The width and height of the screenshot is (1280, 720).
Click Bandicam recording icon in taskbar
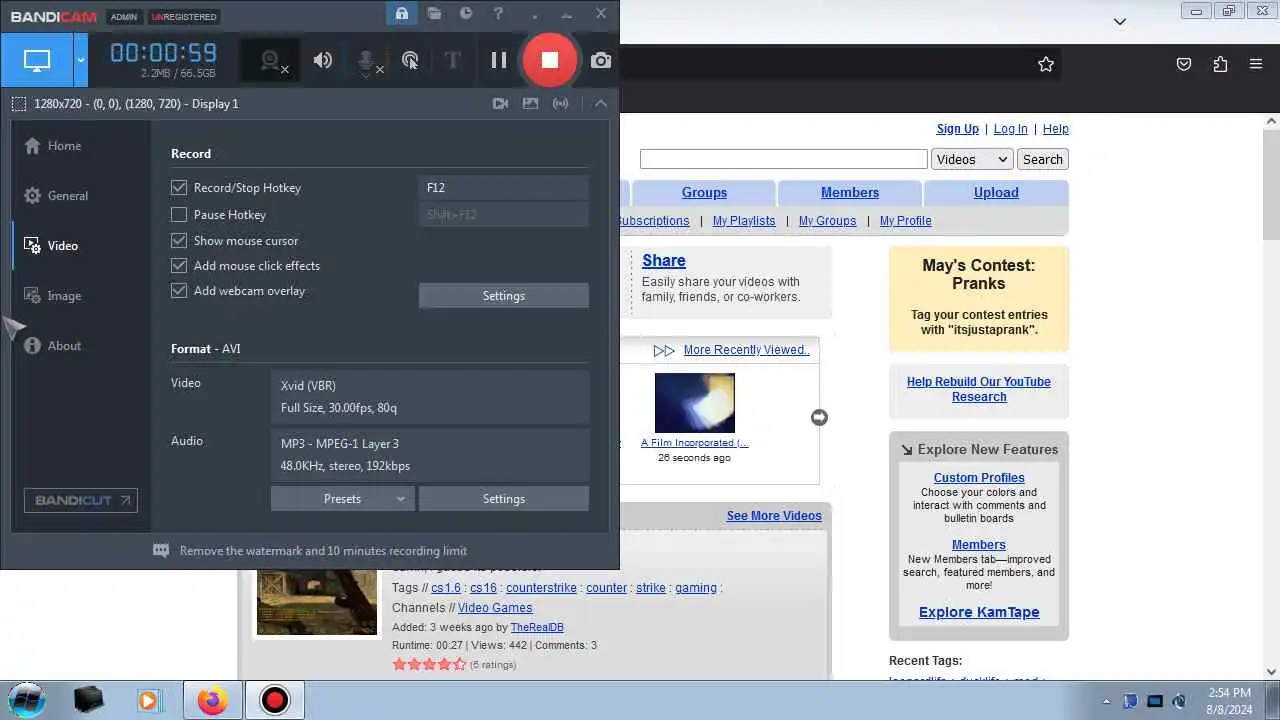274,701
